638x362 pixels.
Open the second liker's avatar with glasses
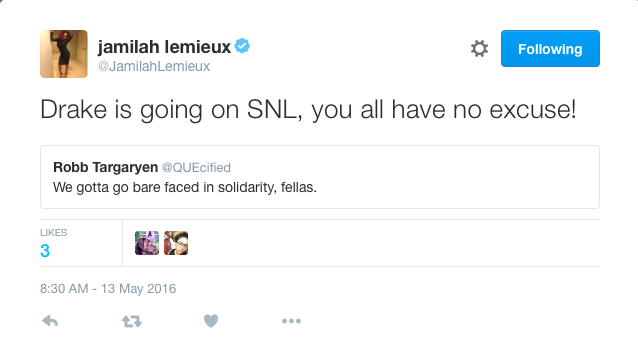(x=176, y=243)
